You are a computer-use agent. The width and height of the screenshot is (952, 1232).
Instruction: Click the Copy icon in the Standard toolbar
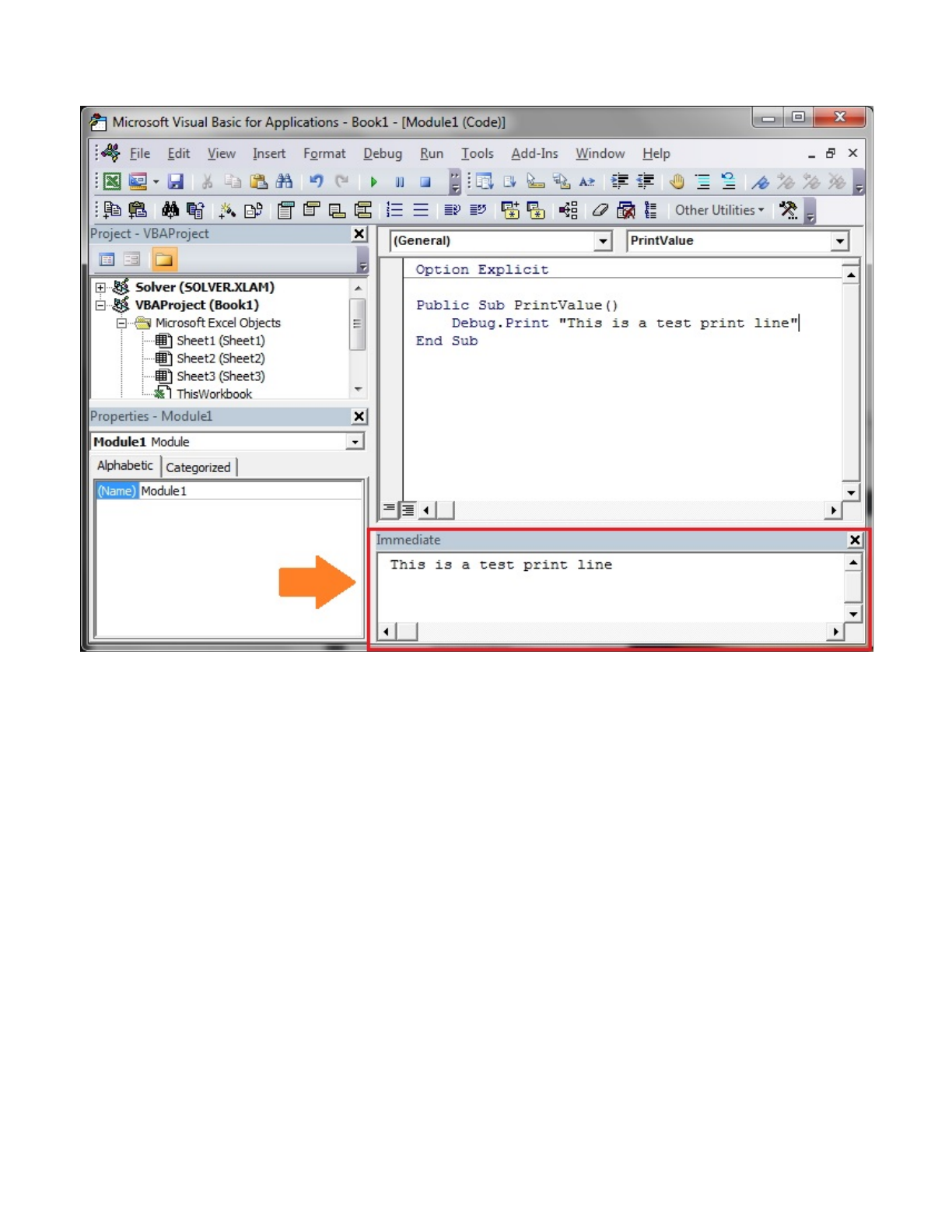(x=233, y=182)
